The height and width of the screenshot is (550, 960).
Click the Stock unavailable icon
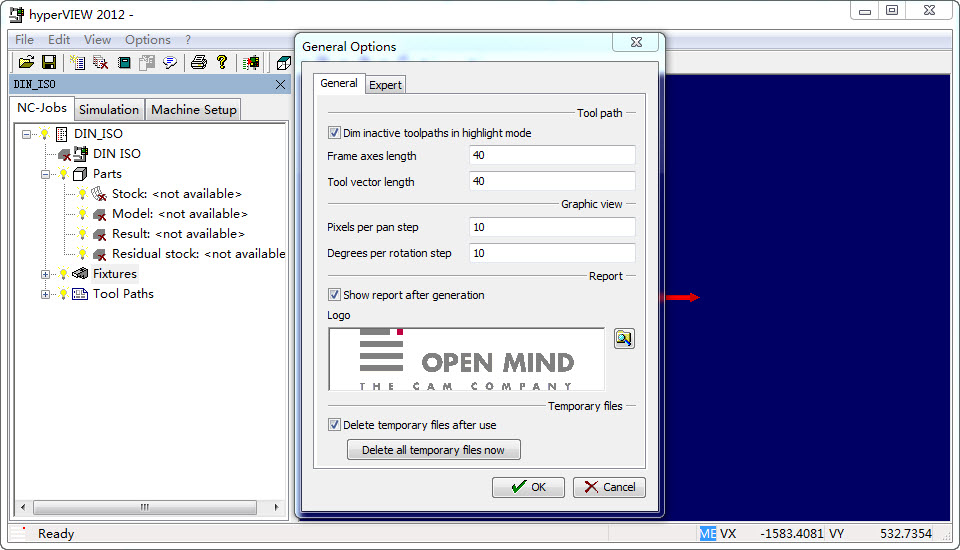point(99,194)
